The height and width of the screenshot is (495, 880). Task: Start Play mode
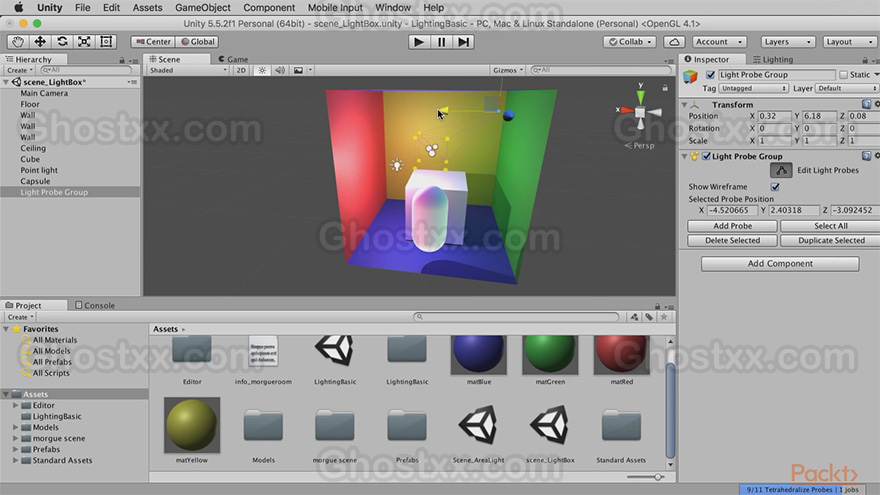coord(418,42)
